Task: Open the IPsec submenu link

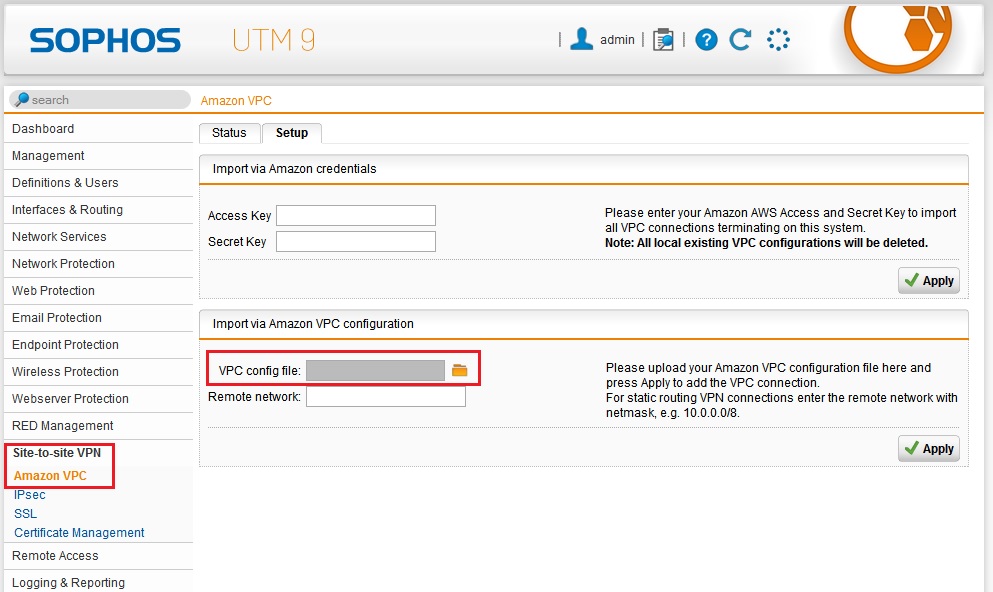Action: coord(30,494)
